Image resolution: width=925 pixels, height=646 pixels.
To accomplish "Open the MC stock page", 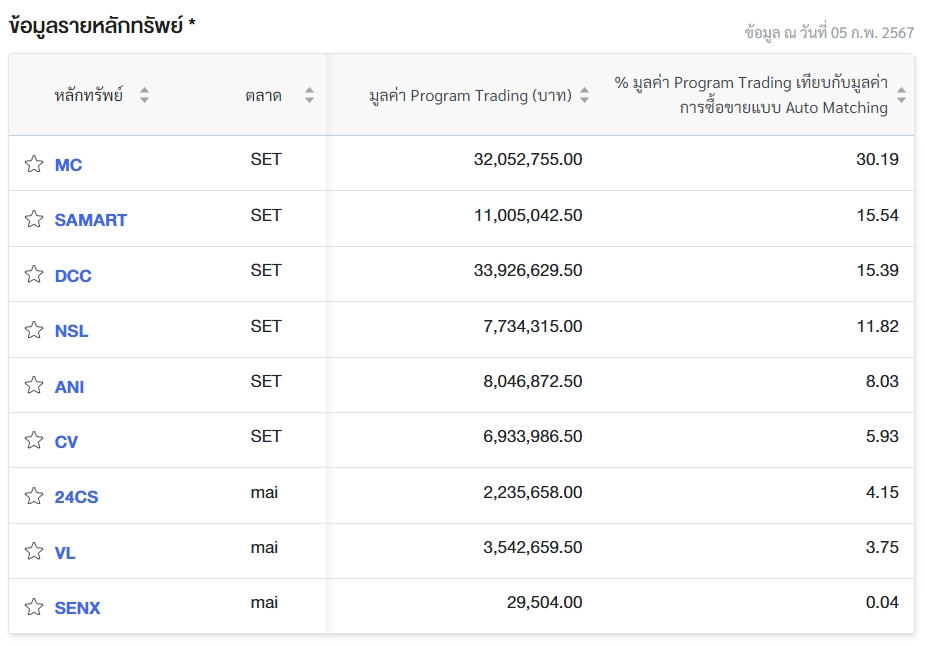I will 68,163.
